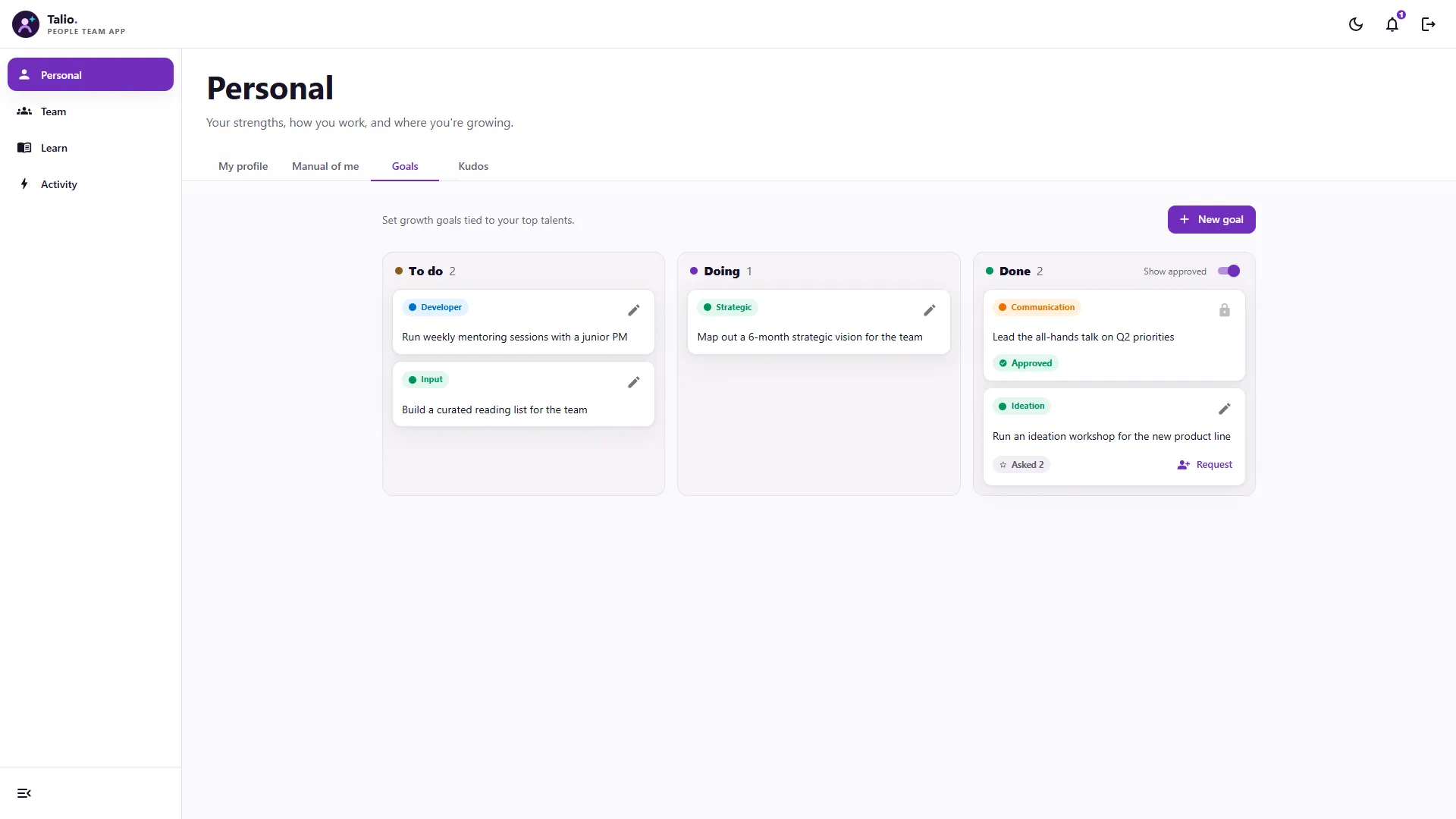Edit the curated reading list goal
The width and height of the screenshot is (1456, 819).
(634, 382)
